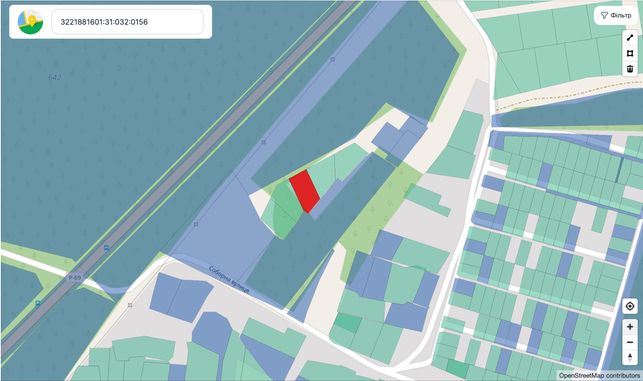643x381 pixels.
Task: Locate my position with geolocate button
Action: tap(630, 306)
